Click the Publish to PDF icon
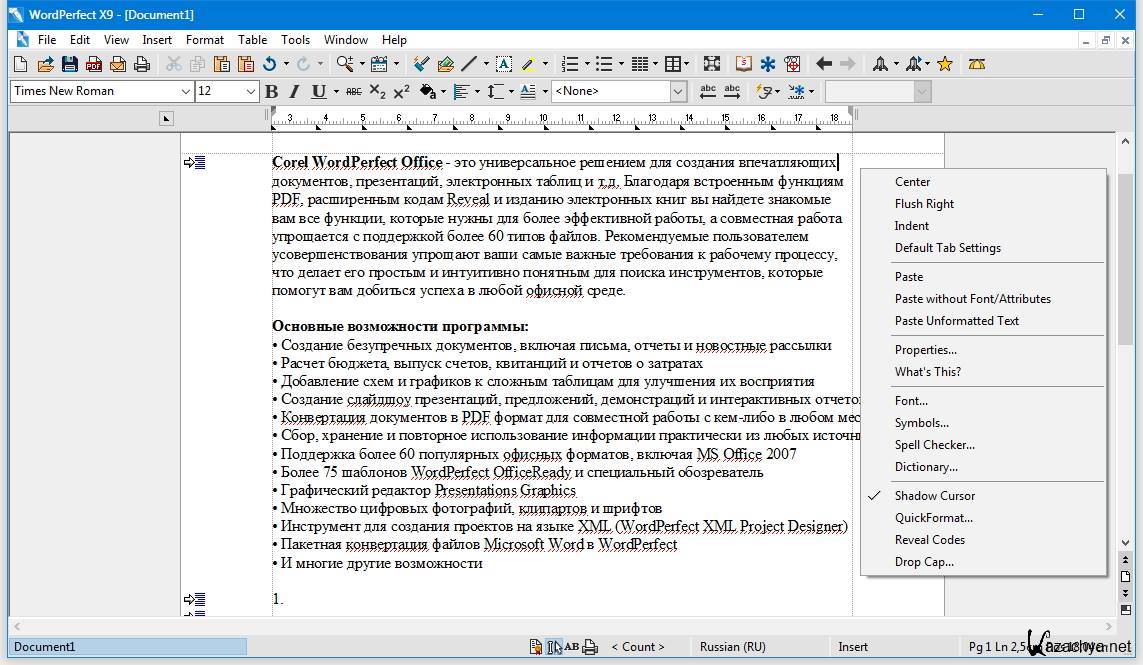Screen dimensions: 1143x665 (94, 64)
